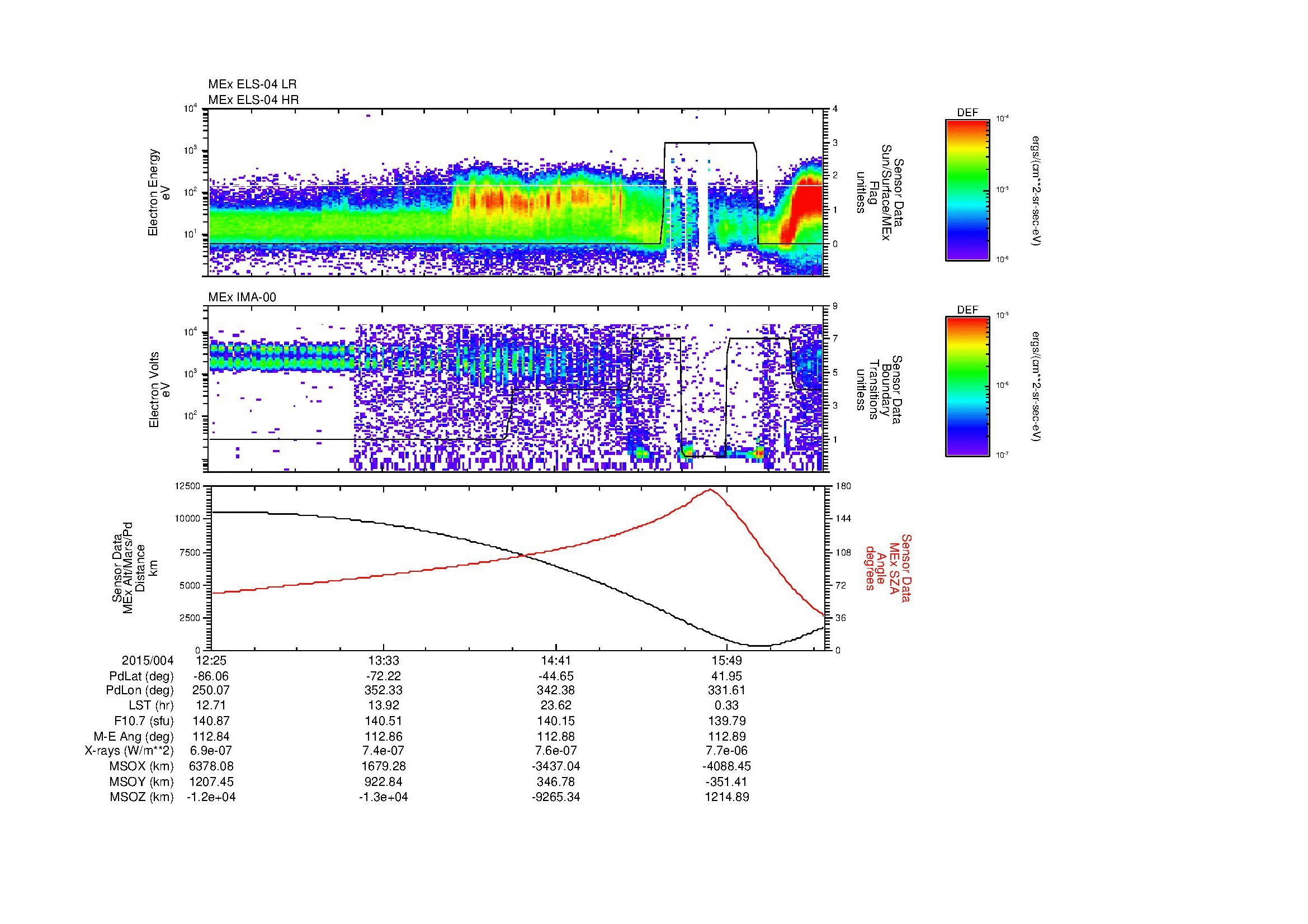Click the 'MSOX (km)' row label
The height and width of the screenshot is (924, 1308).
142,766
